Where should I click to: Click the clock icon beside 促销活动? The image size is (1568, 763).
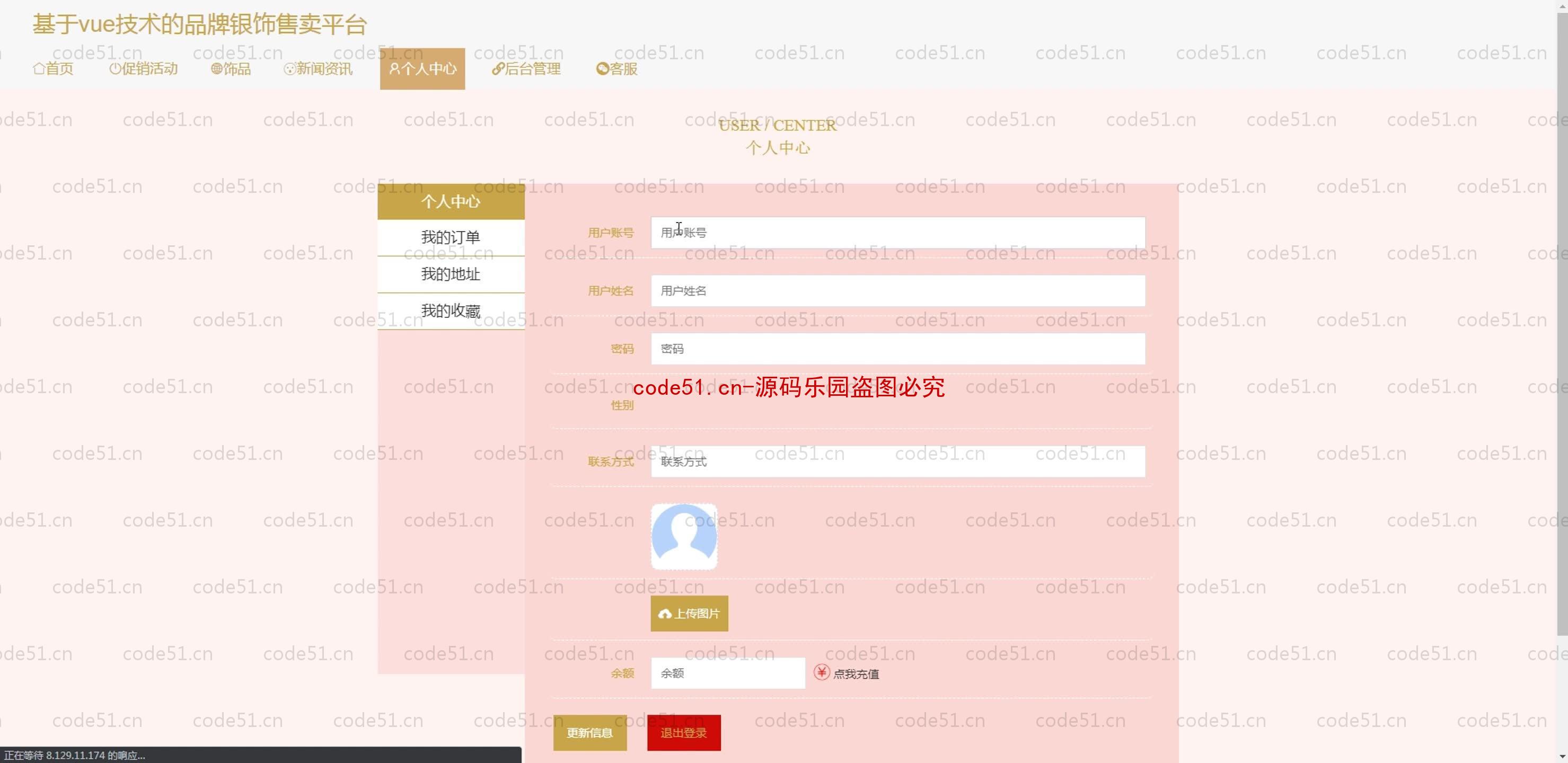[x=115, y=69]
